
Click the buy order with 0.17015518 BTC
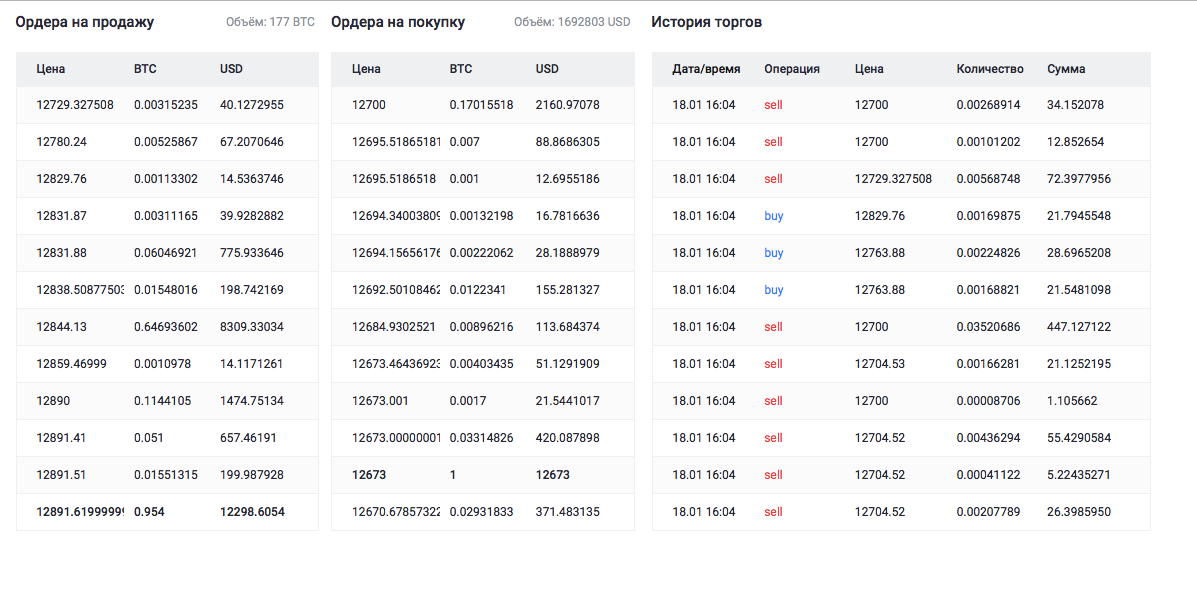(481, 105)
